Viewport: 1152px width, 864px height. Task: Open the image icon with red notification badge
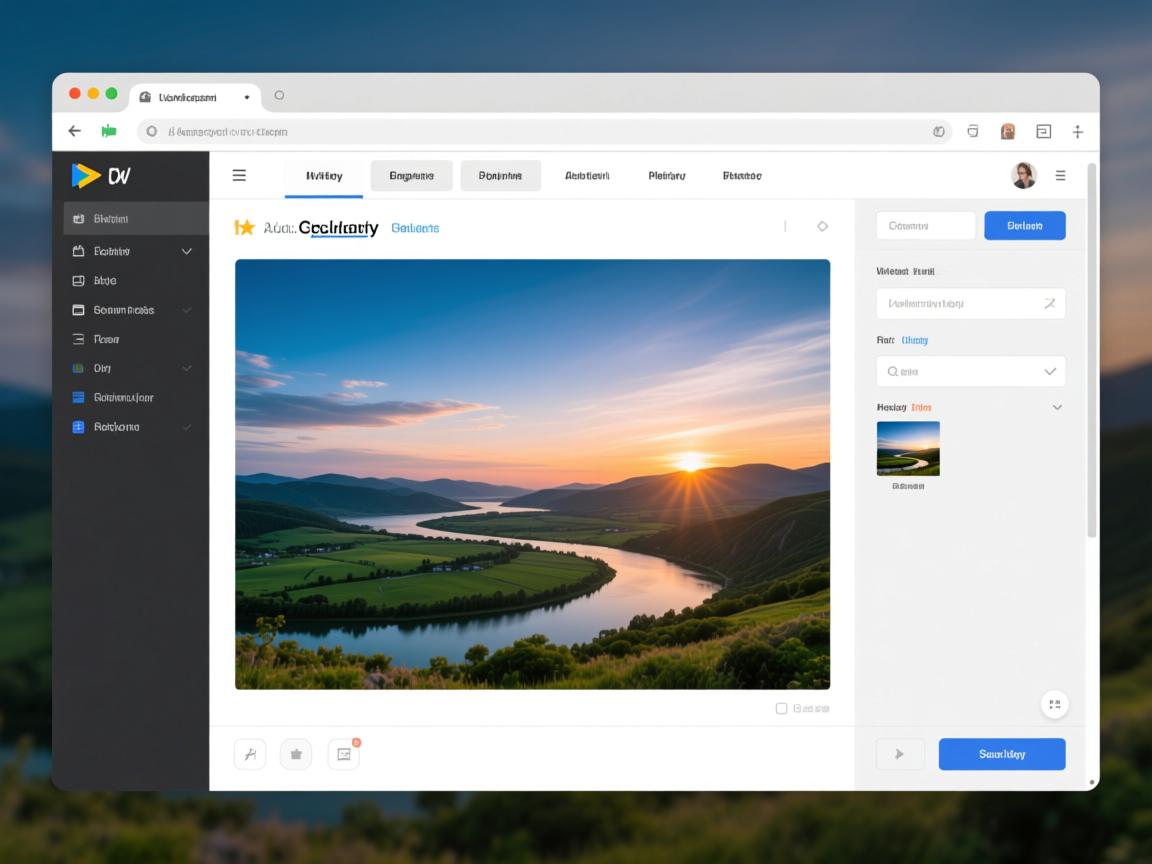tap(343, 754)
